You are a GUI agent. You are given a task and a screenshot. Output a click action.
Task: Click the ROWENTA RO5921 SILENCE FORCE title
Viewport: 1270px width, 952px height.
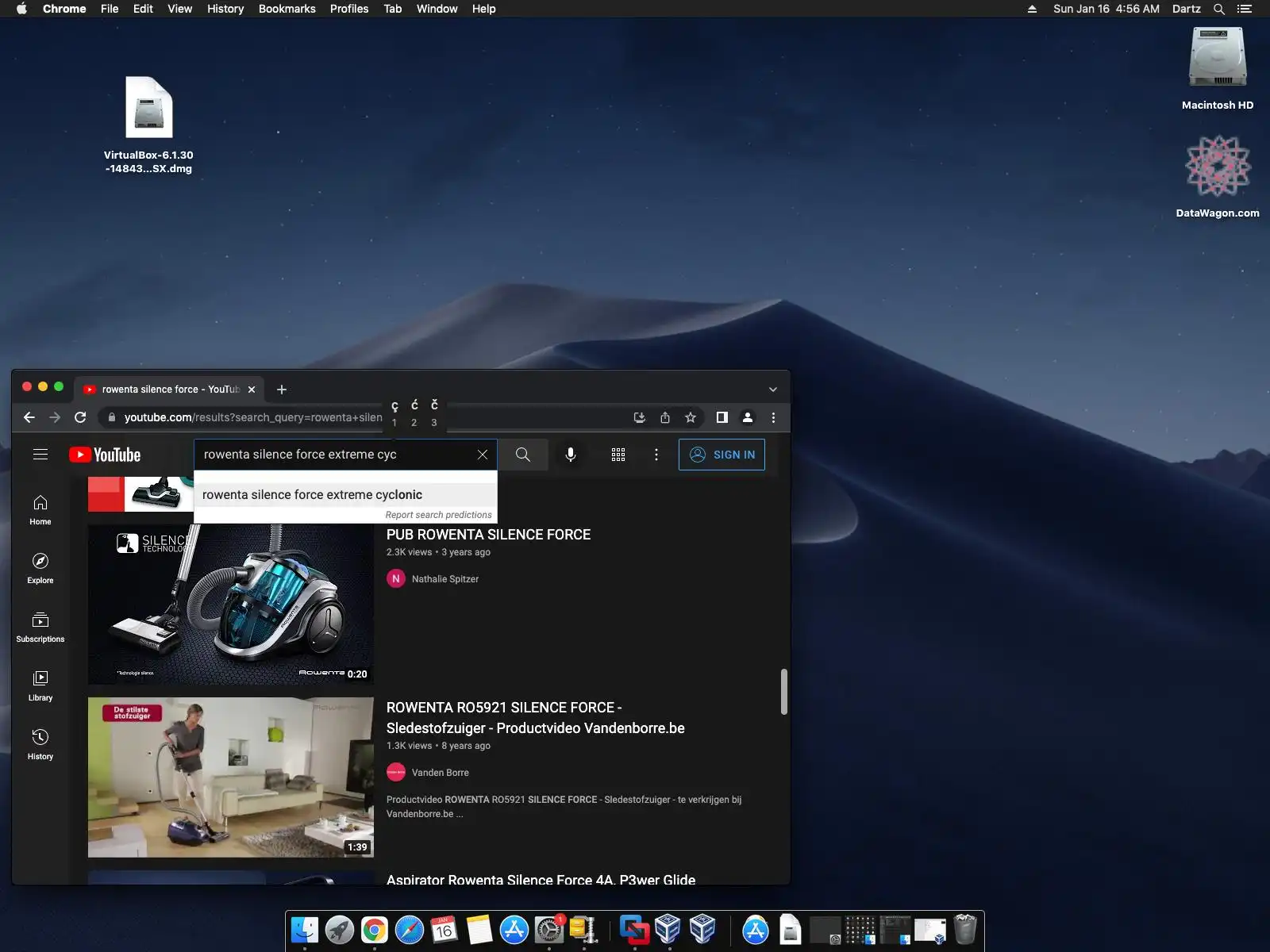point(536,718)
